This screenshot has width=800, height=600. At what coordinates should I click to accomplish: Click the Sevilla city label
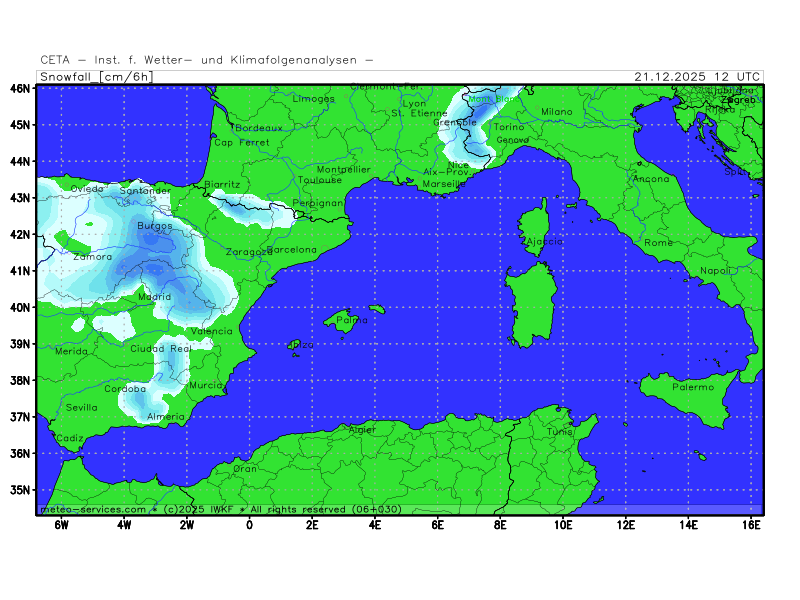point(82,407)
